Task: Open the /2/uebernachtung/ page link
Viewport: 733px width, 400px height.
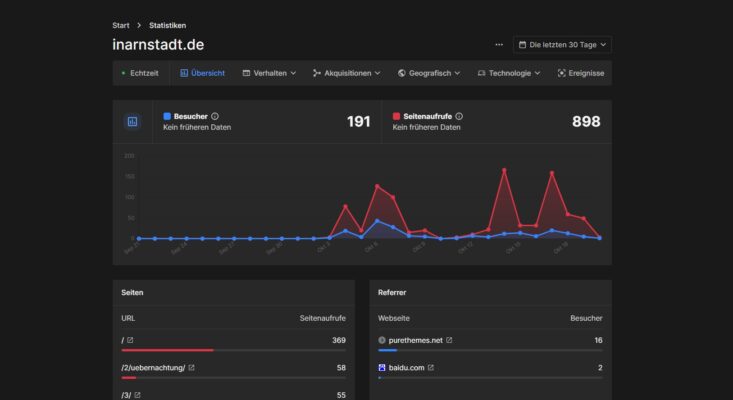Action: coord(153,368)
